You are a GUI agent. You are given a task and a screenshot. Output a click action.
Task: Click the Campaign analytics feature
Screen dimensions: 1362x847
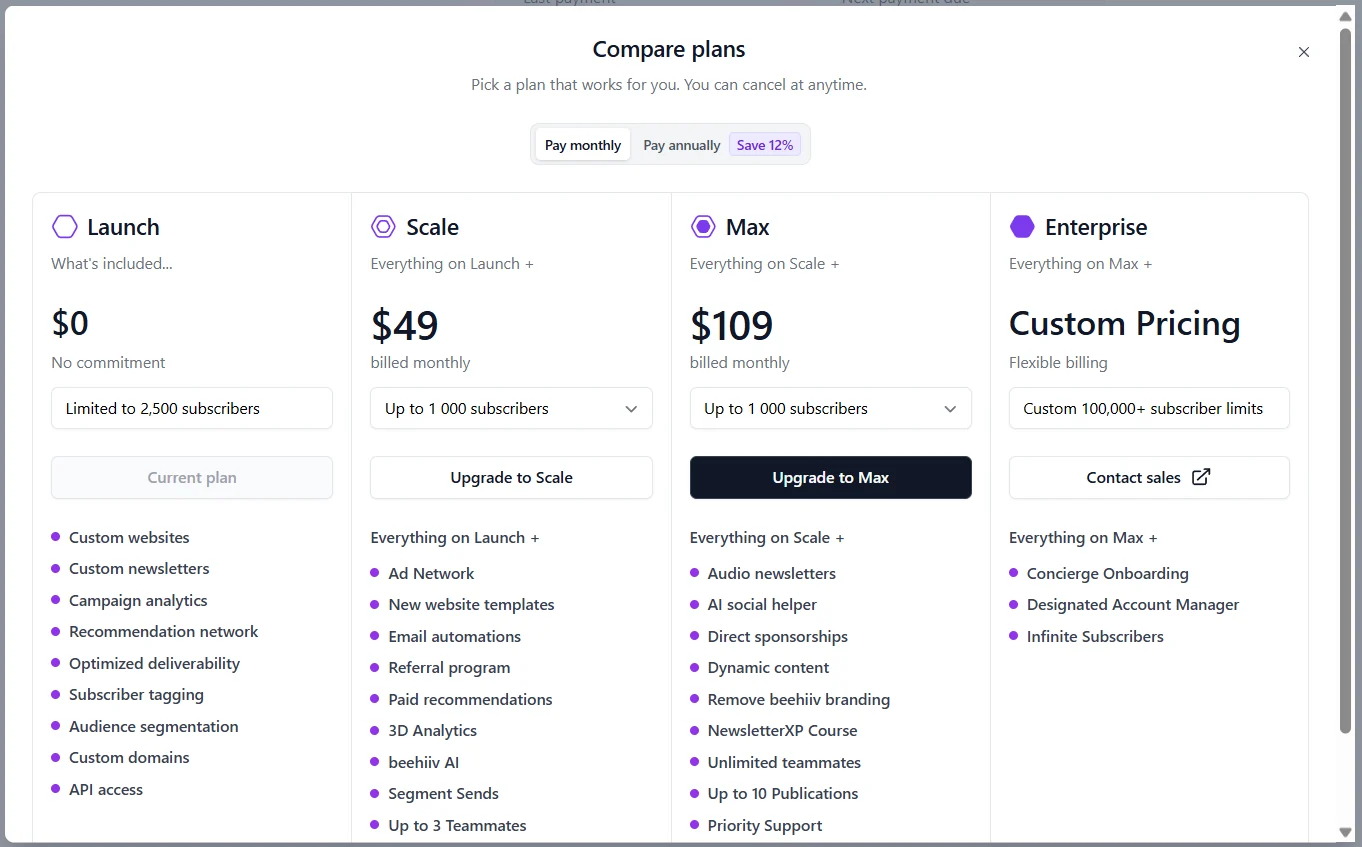pyautogui.click(x=138, y=600)
